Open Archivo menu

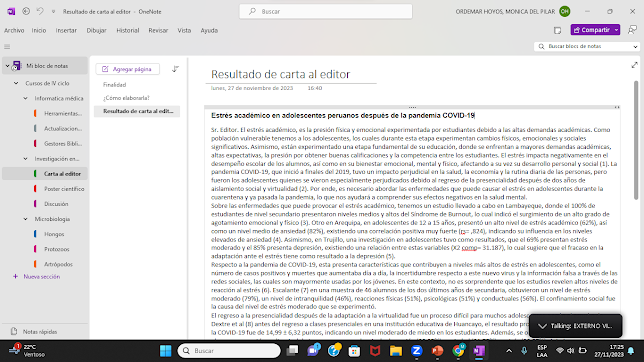point(14,30)
